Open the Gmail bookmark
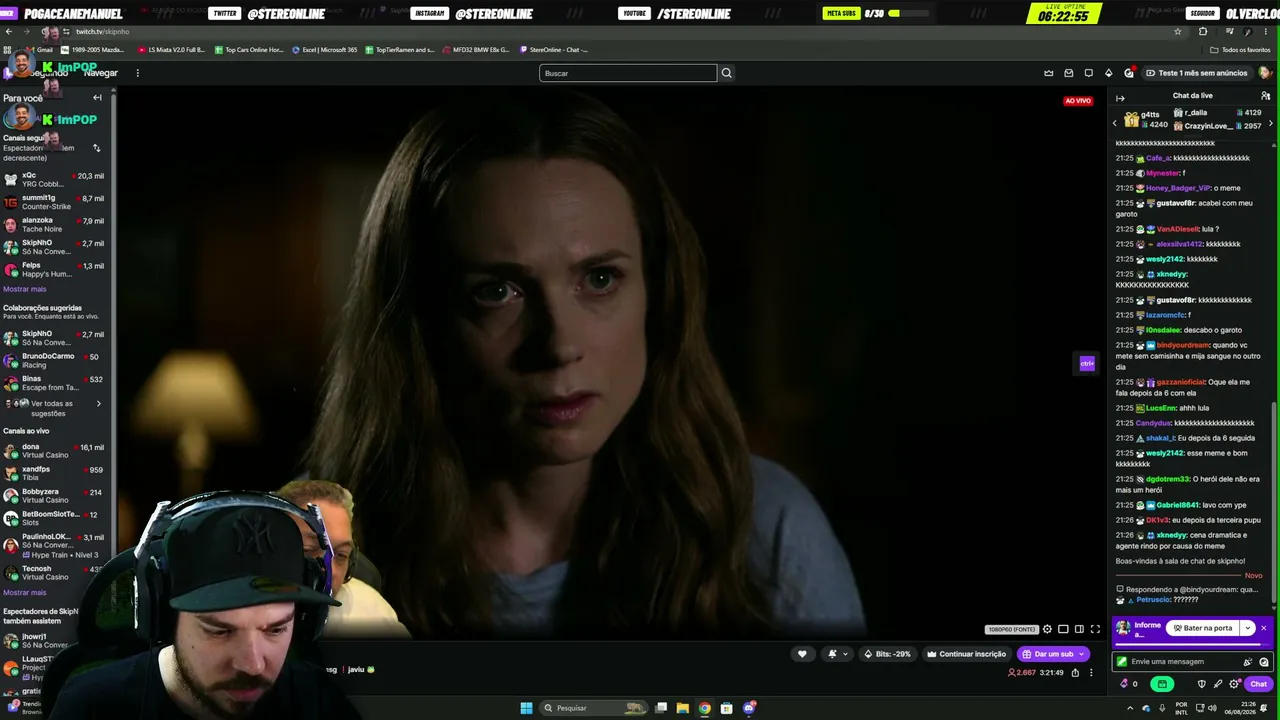The height and width of the screenshot is (720, 1280). 39,49
